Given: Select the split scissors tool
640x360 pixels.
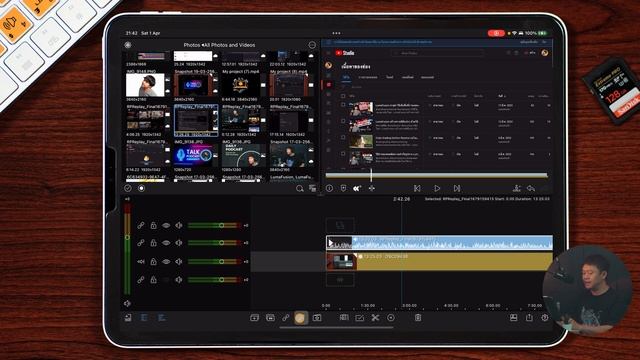Looking at the screenshot, I should tap(375, 318).
